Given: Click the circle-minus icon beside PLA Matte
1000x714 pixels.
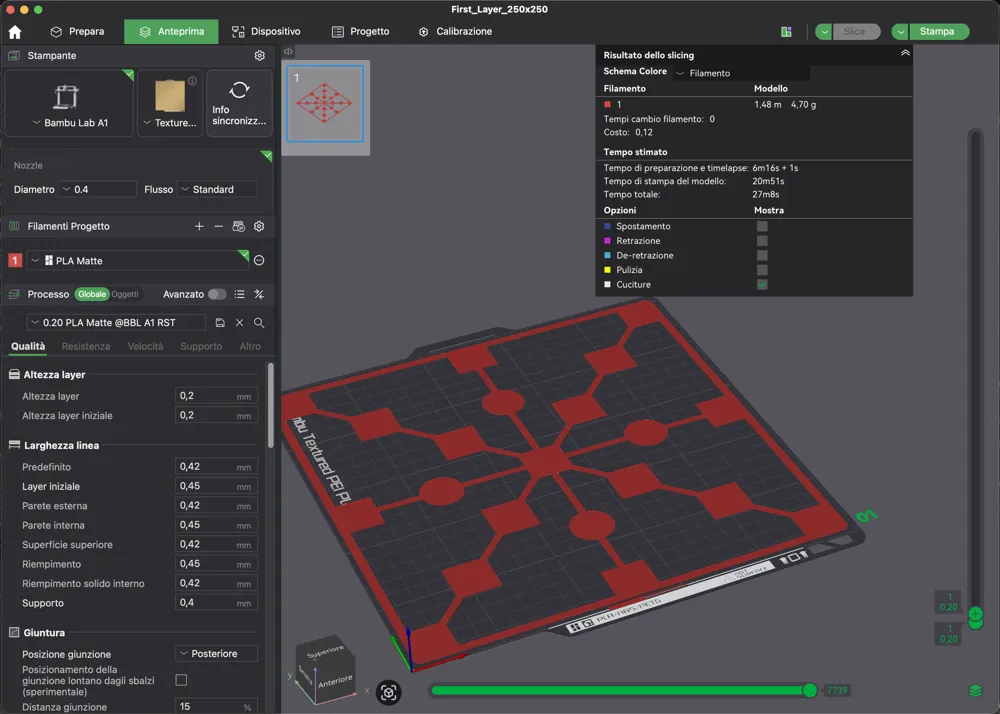Looking at the screenshot, I should pos(259,260).
